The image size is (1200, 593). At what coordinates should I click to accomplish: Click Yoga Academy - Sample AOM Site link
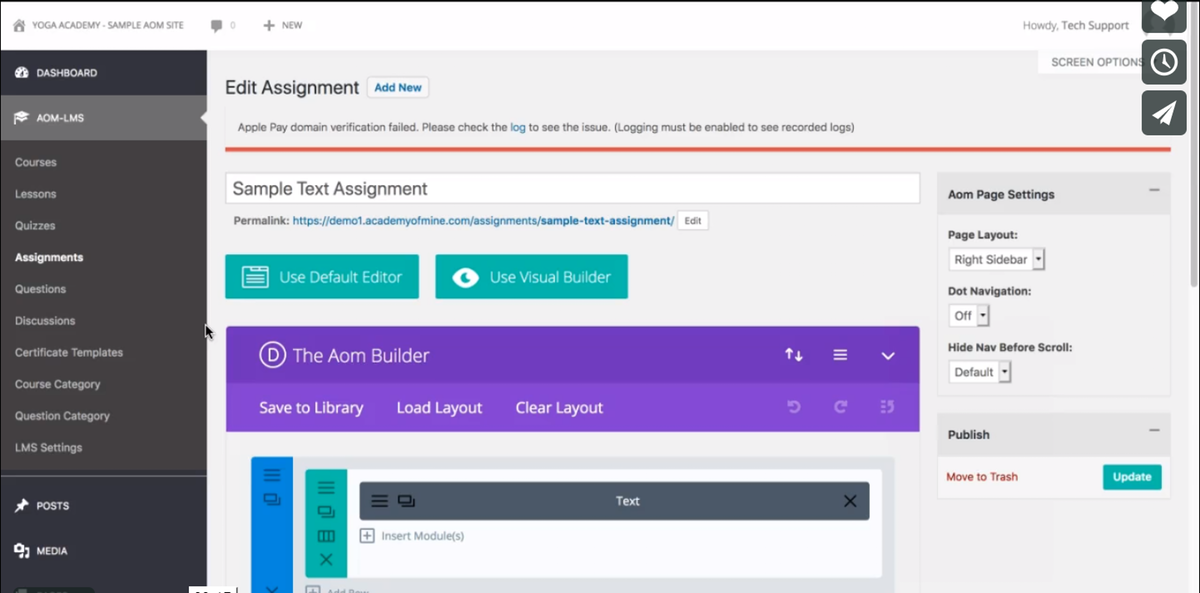108,25
